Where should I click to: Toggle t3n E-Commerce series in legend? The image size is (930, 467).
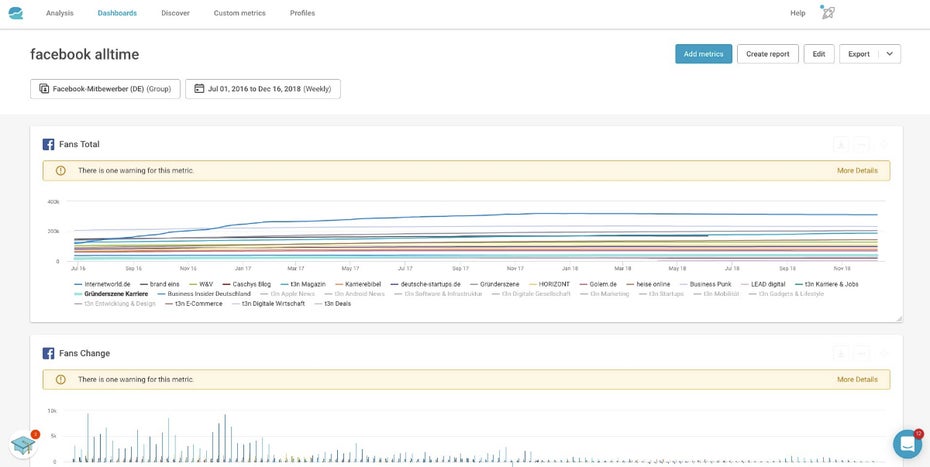tap(193, 303)
